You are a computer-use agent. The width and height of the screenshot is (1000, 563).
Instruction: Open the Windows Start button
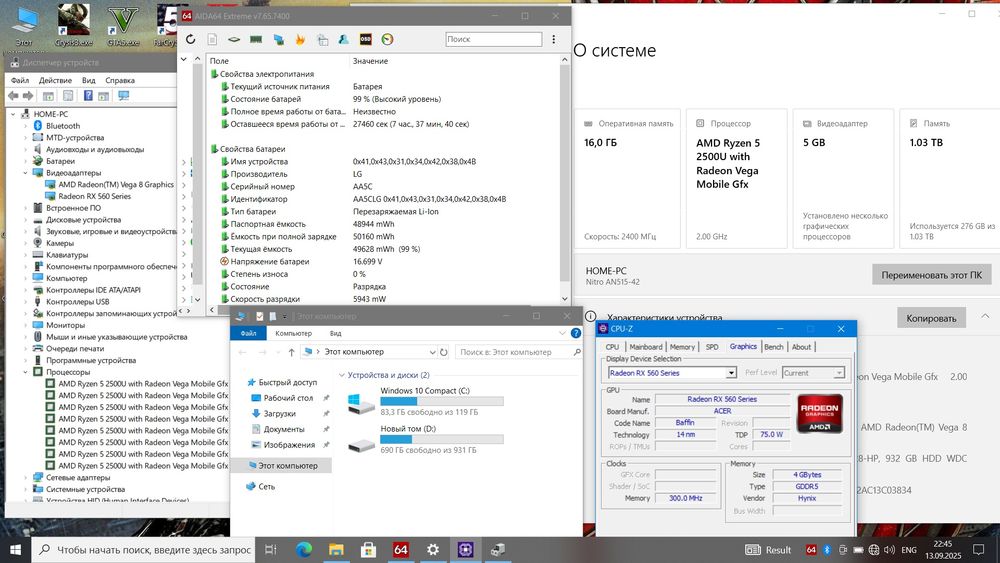coord(15,549)
